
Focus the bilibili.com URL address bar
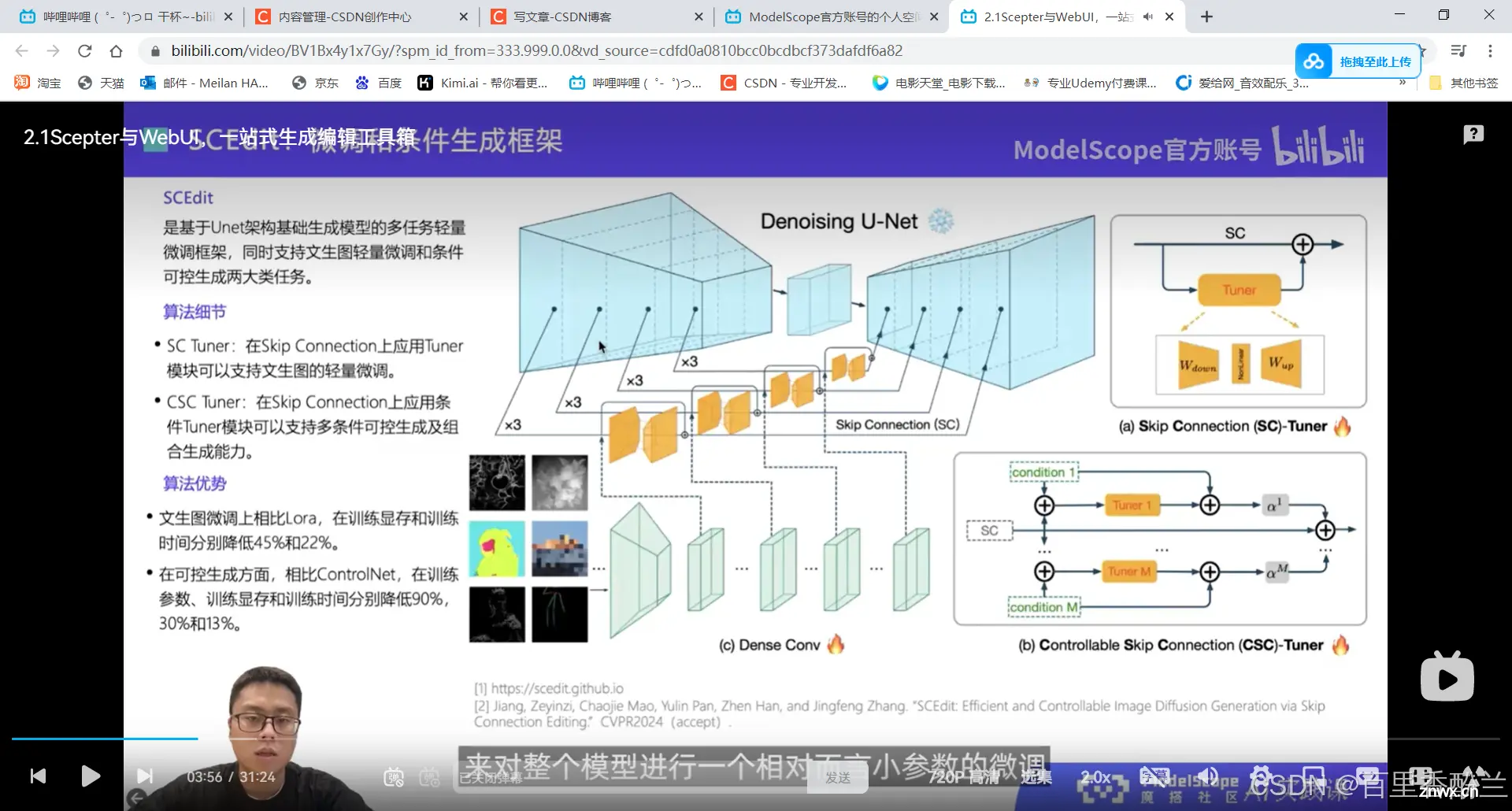pyautogui.click(x=535, y=51)
